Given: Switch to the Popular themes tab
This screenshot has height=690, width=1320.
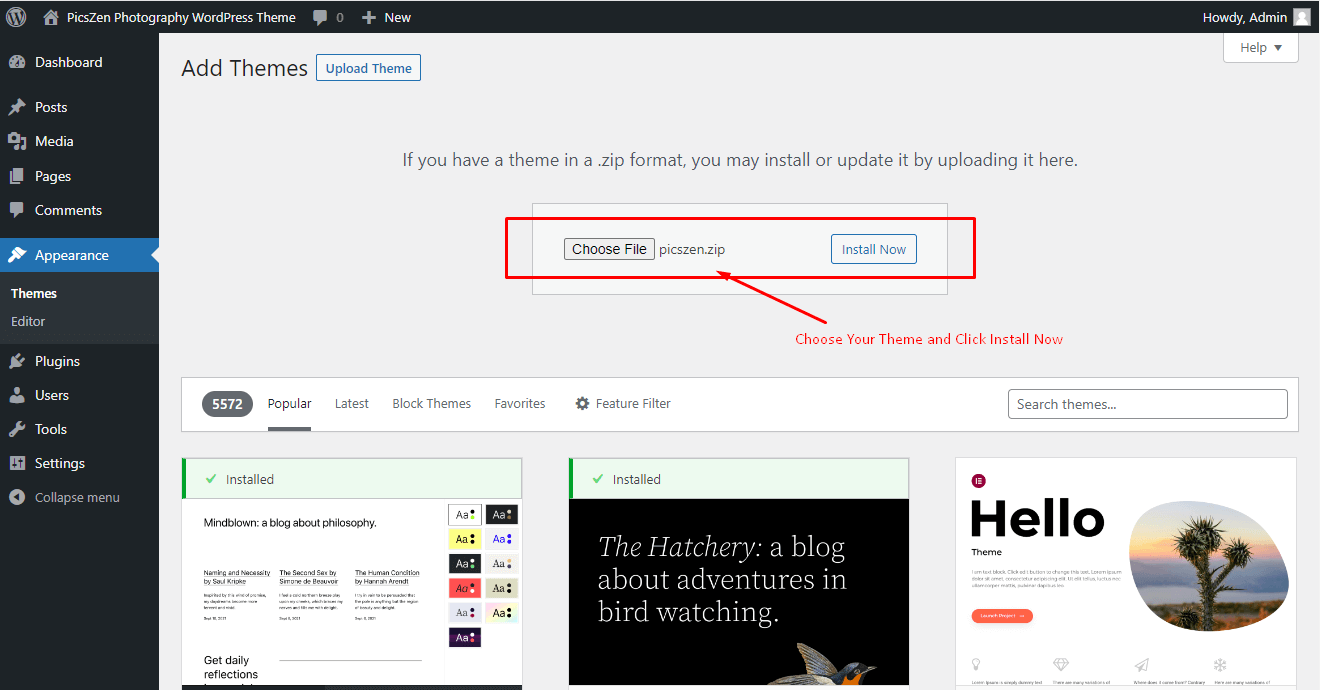Looking at the screenshot, I should [289, 404].
